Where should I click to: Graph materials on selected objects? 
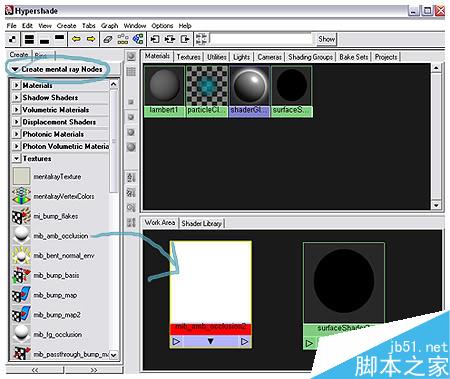click(x=138, y=39)
